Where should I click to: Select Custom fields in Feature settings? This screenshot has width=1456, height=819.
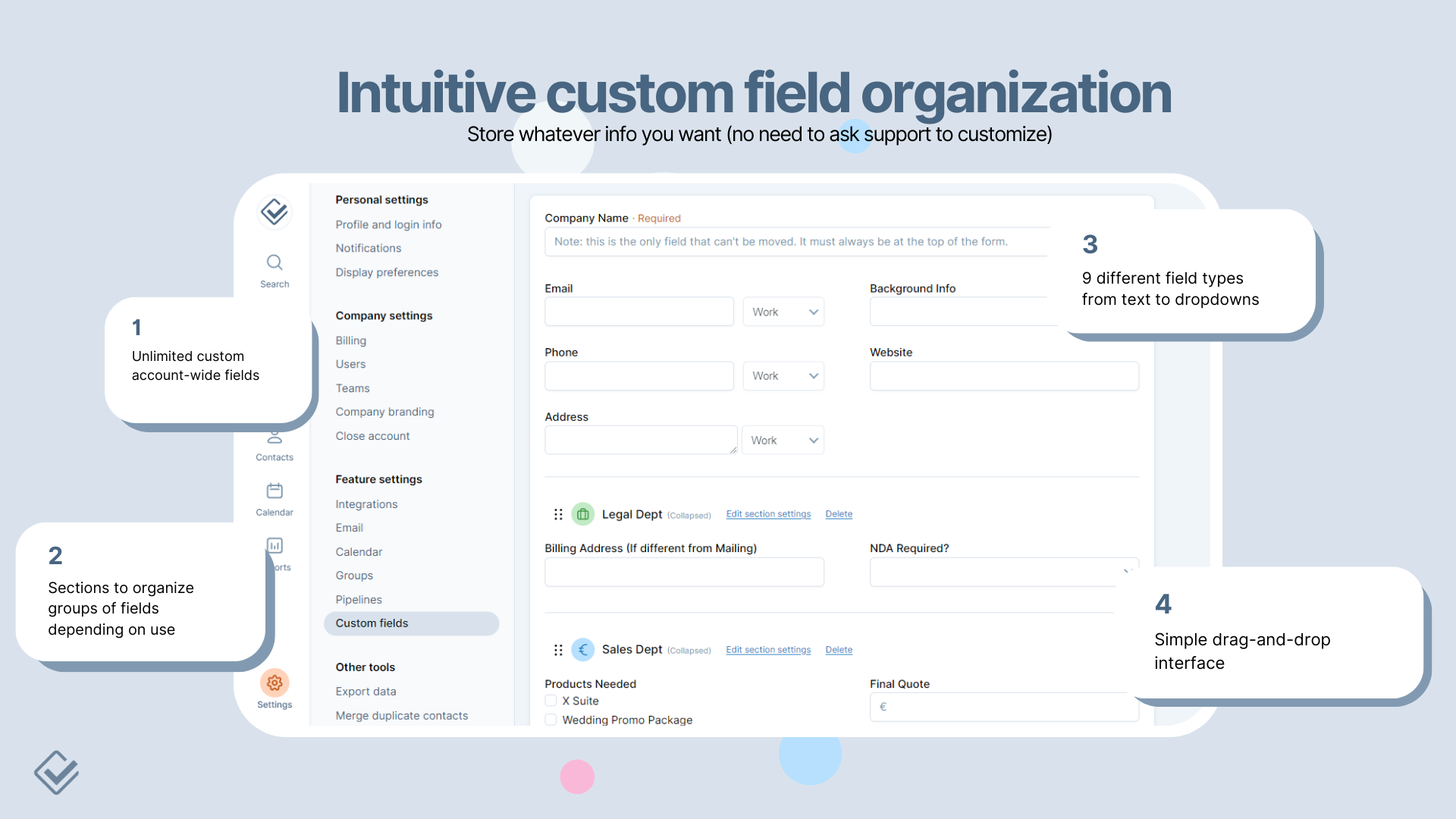click(372, 623)
